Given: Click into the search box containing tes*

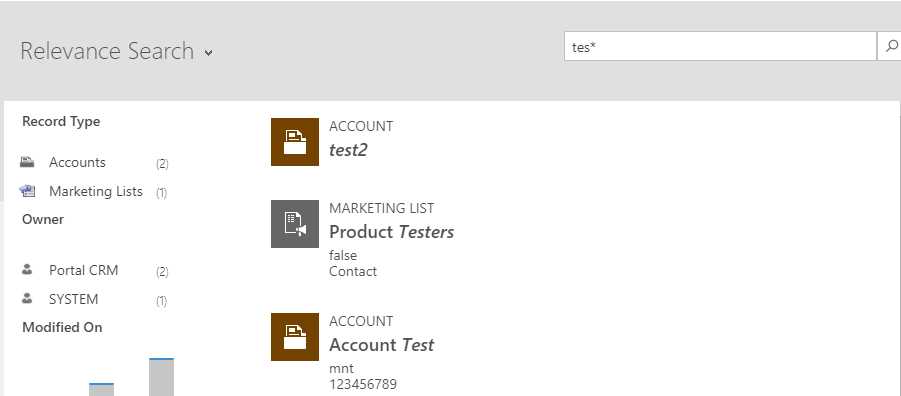Looking at the screenshot, I should (721, 47).
